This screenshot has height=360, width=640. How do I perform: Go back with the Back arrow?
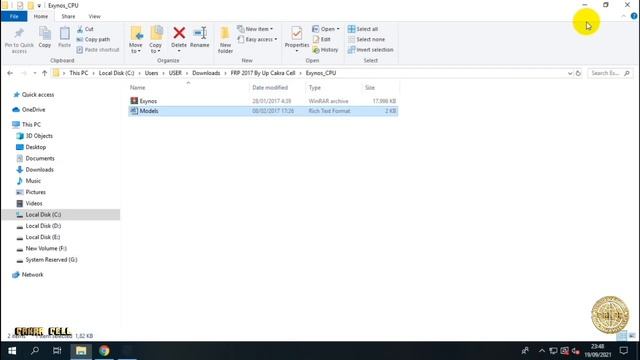(10, 73)
